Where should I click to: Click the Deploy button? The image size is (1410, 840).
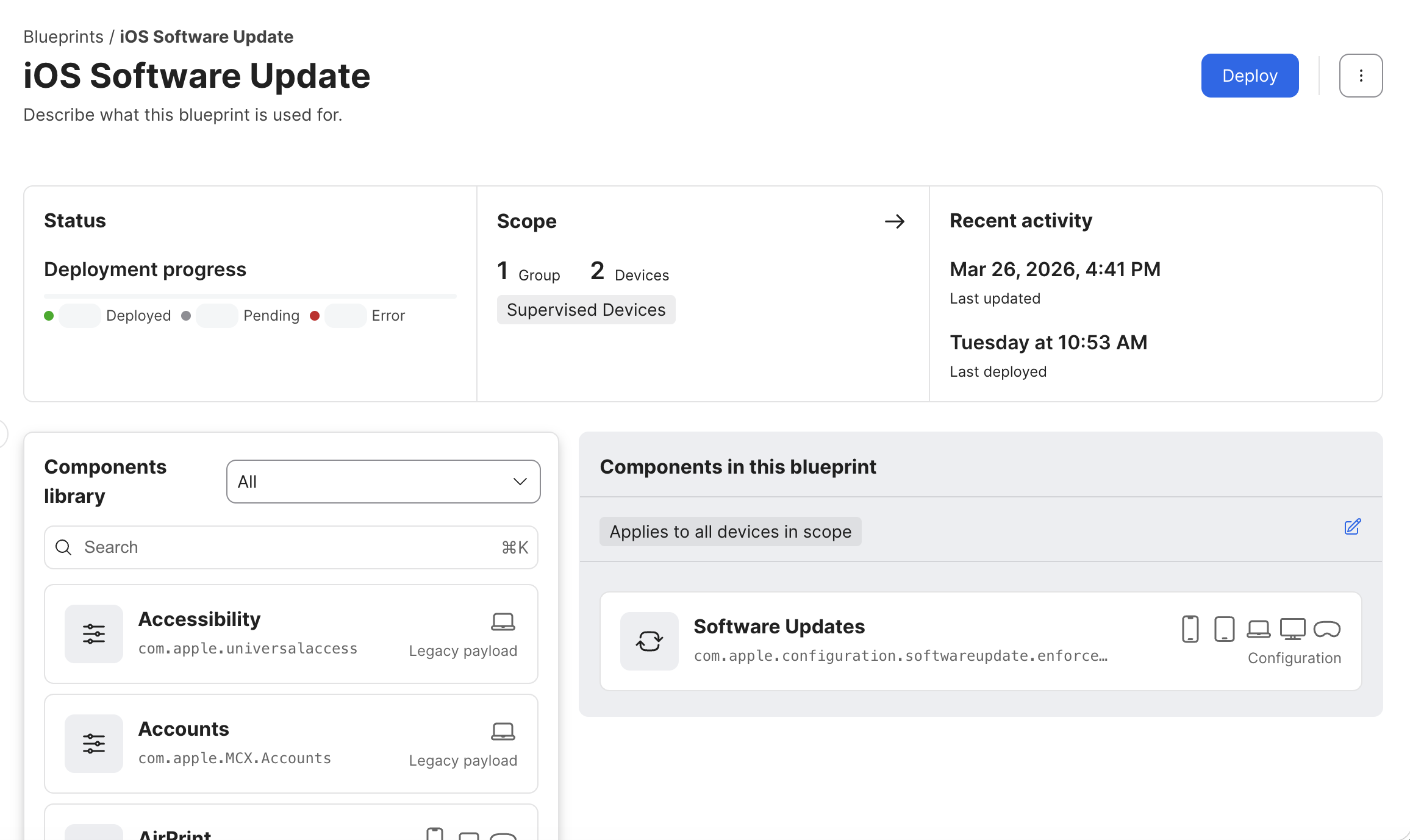pyautogui.click(x=1250, y=76)
